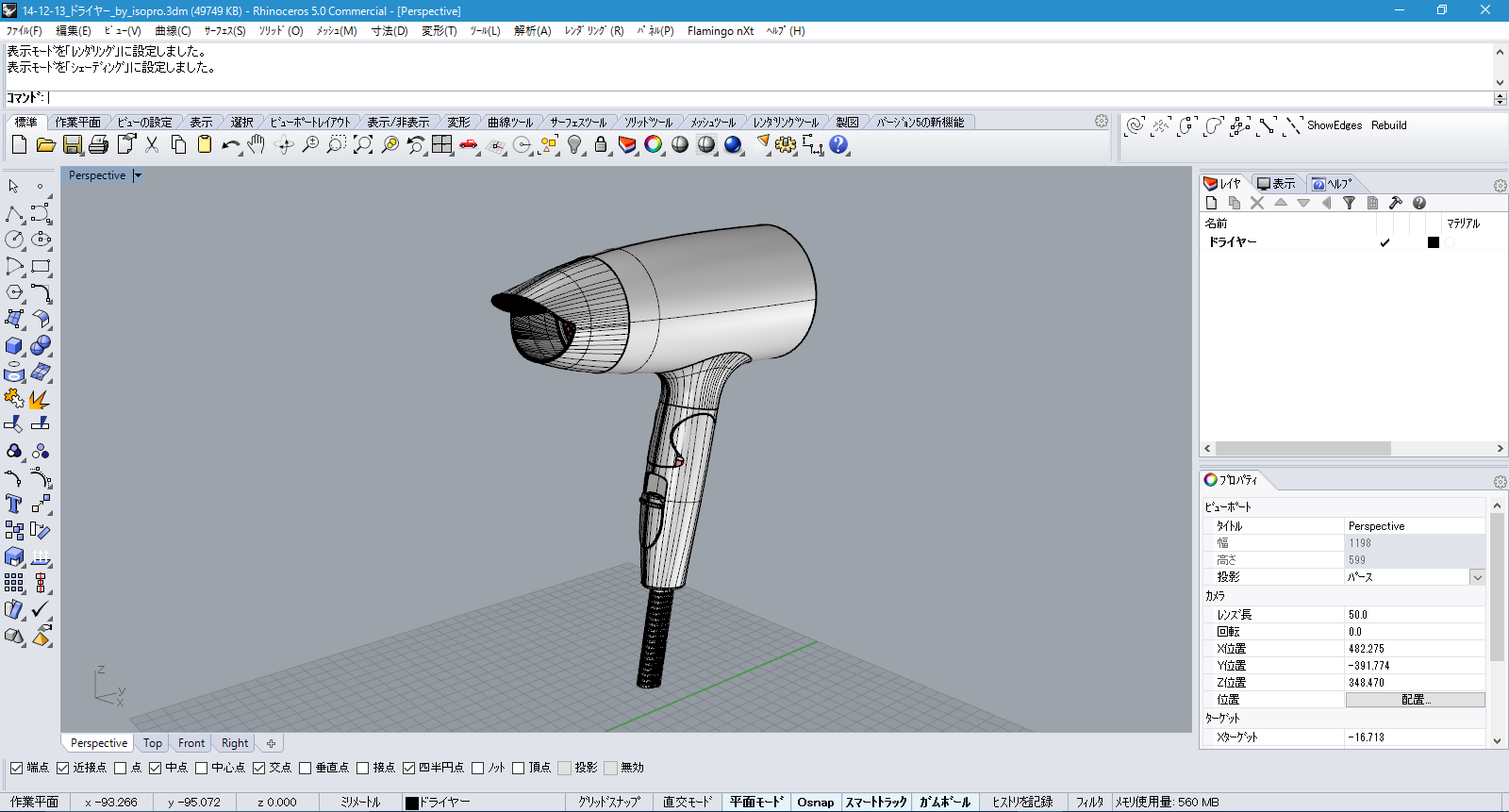This screenshot has width=1509, height=812.
Task: Open the Perspective viewport title dropdown arrow
Action: (x=138, y=175)
